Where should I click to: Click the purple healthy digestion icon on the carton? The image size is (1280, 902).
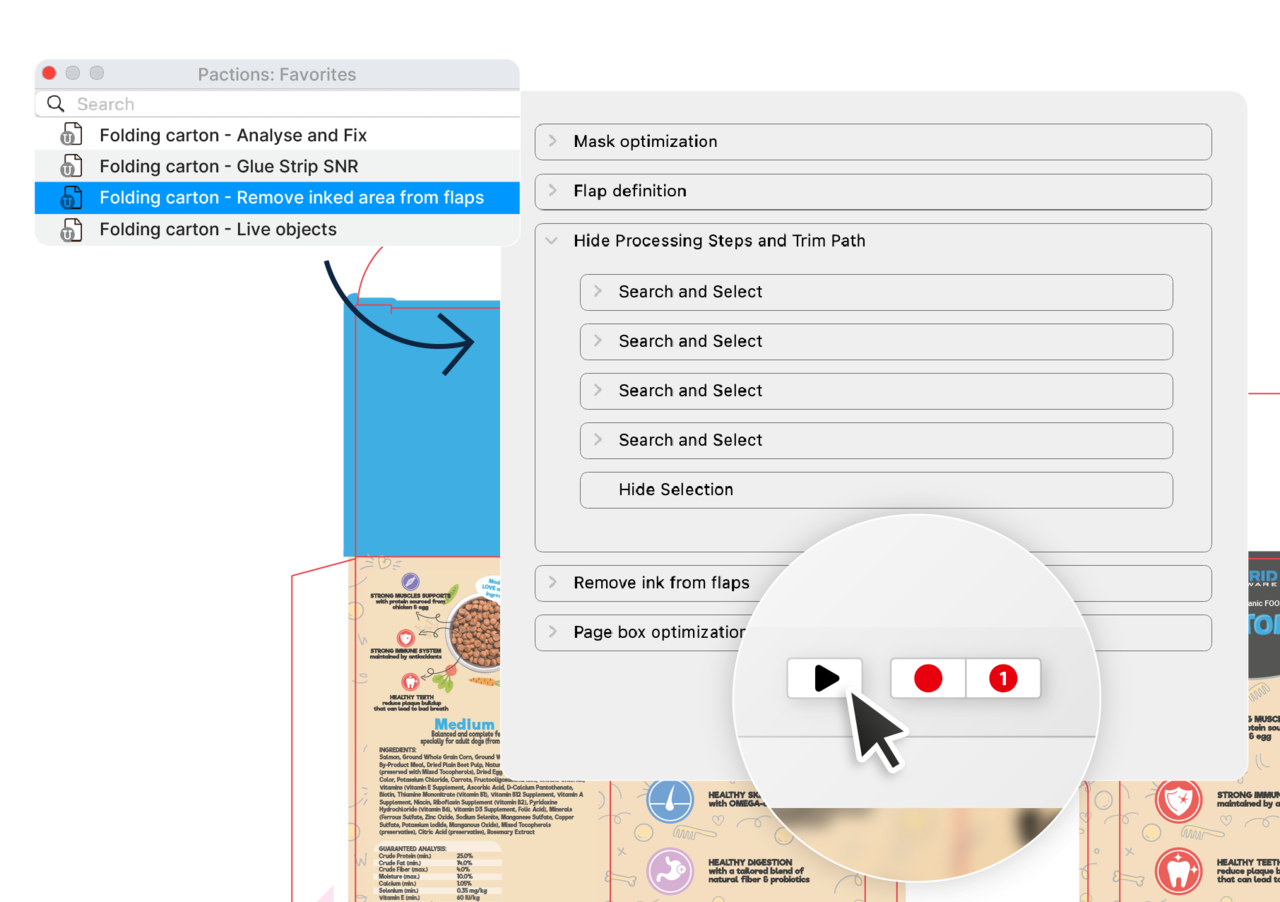point(670,870)
